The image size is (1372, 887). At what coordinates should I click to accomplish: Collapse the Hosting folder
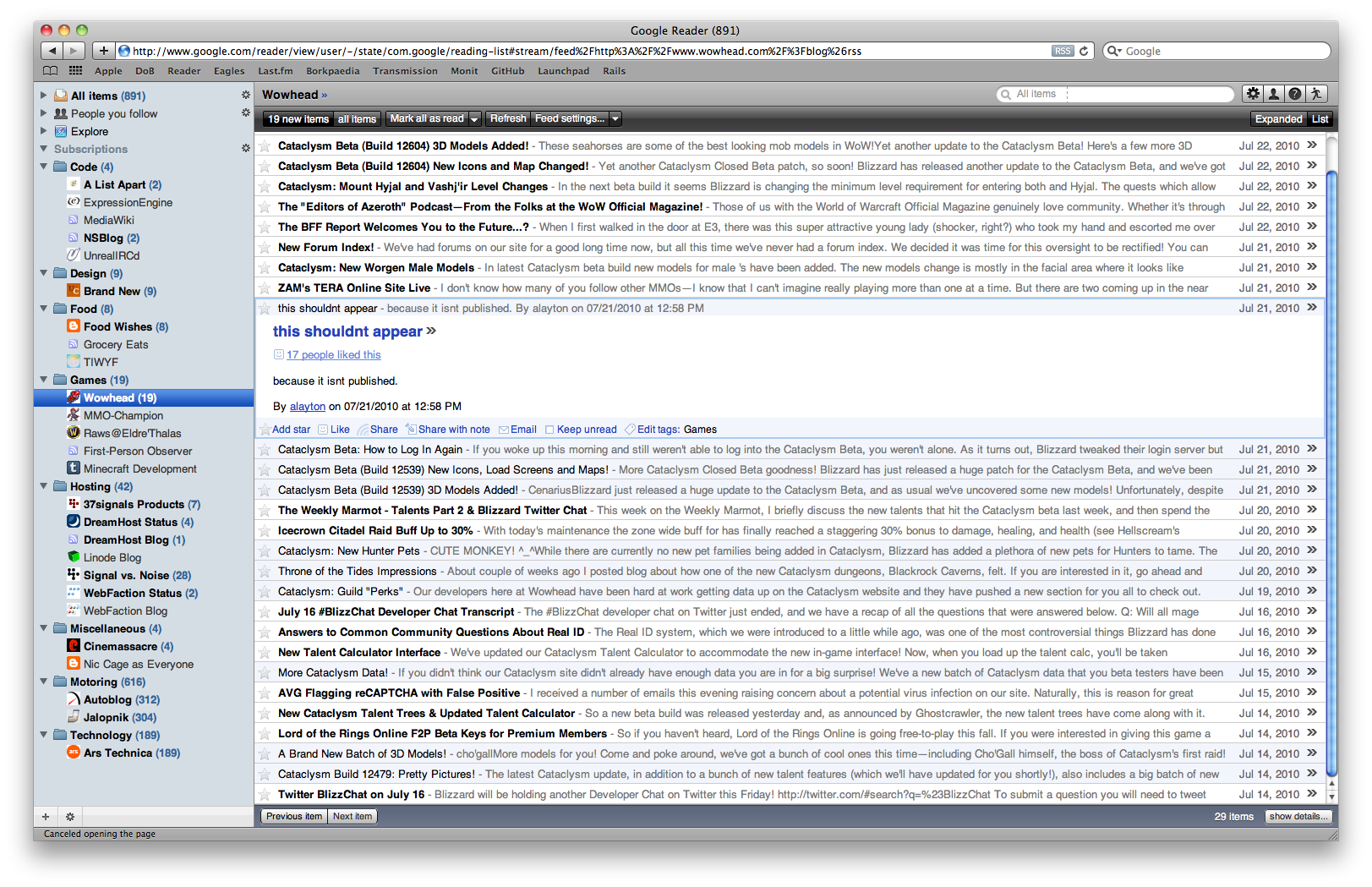point(44,486)
